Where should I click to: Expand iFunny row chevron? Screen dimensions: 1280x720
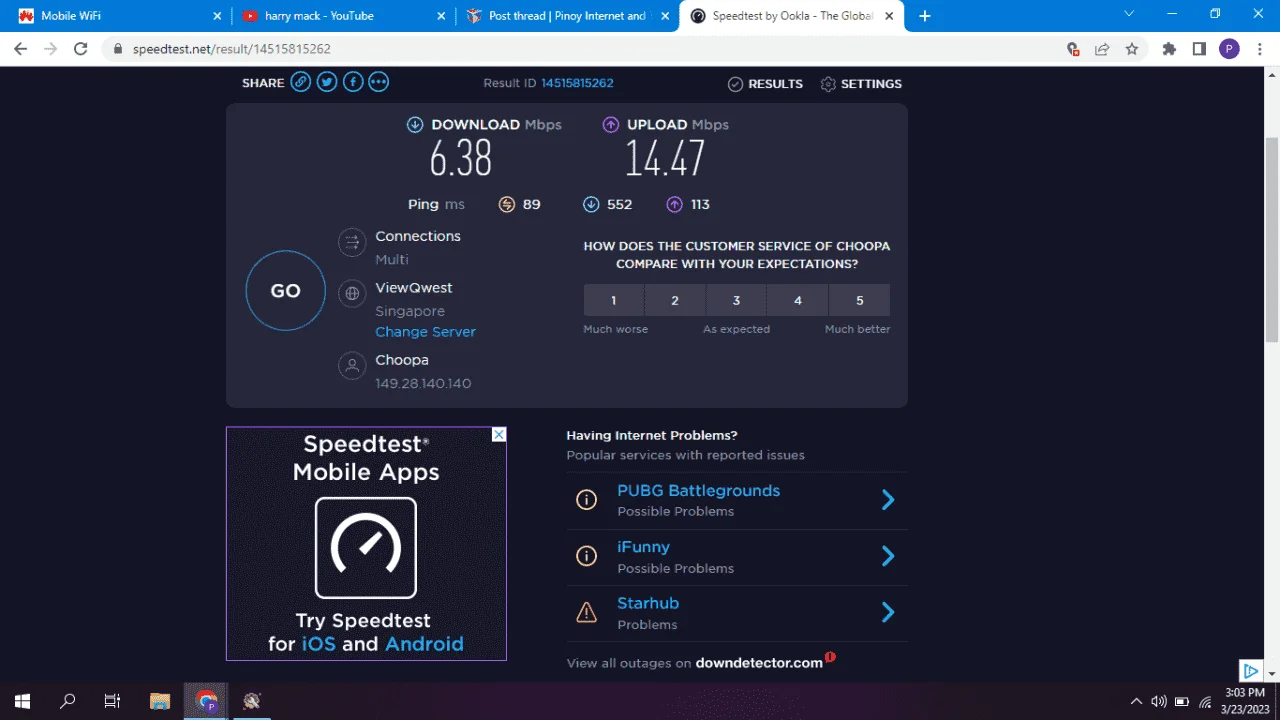point(888,556)
